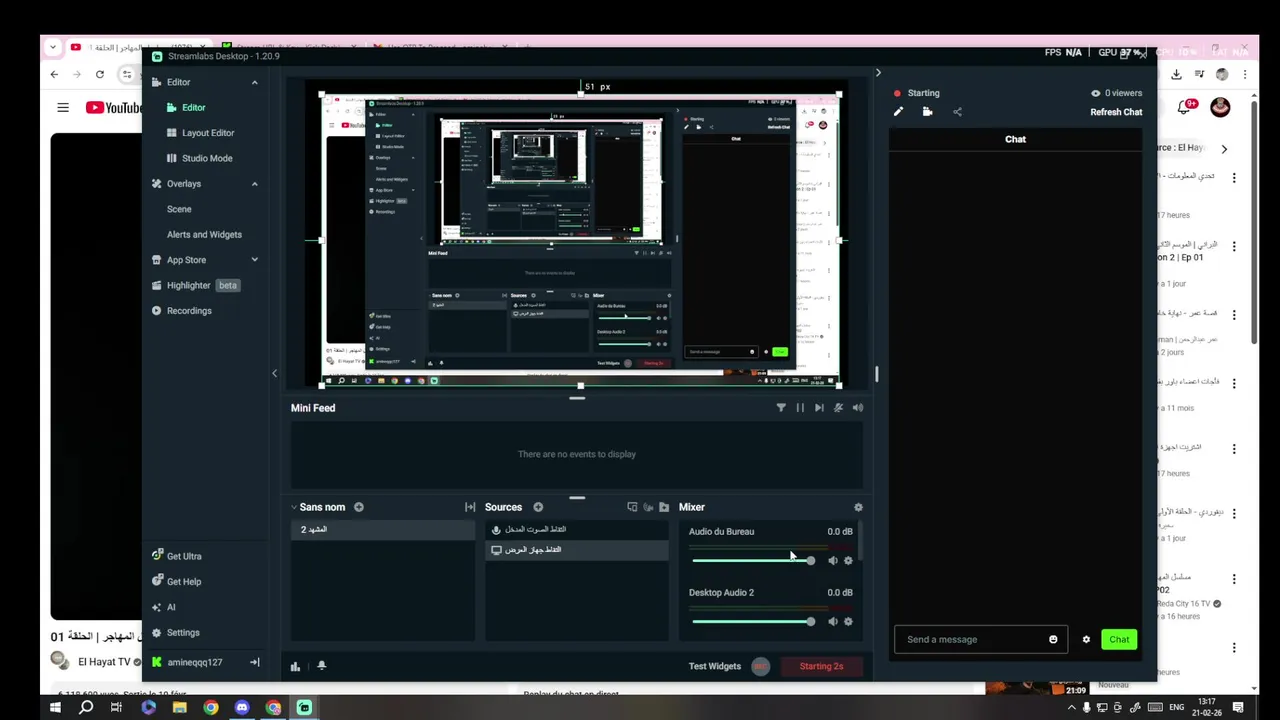Adjust Audio du Bureau volume slider
Image resolution: width=1280 pixels, height=720 pixels.
click(x=753, y=561)
